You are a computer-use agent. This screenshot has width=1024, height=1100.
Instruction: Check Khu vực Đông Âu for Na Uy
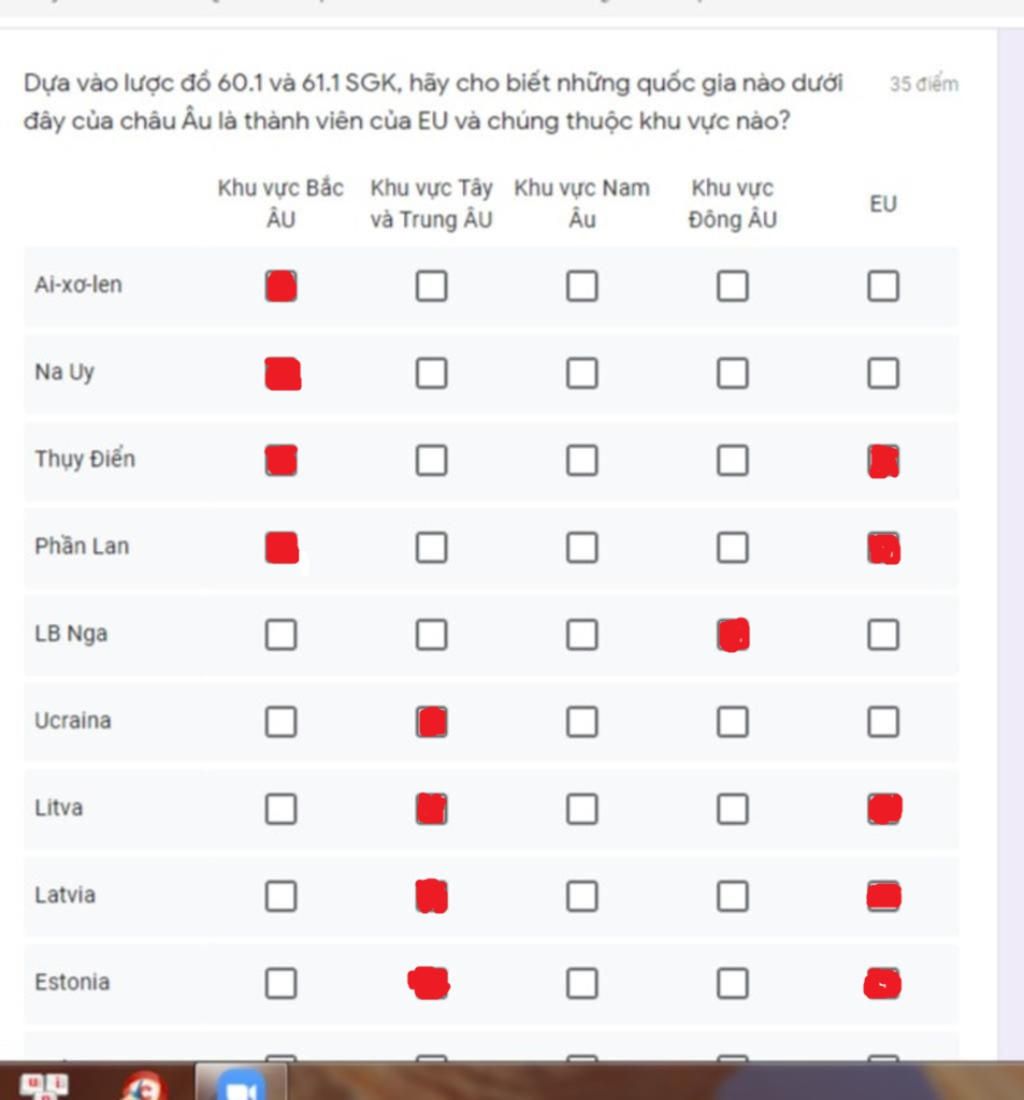pos(733,373)
